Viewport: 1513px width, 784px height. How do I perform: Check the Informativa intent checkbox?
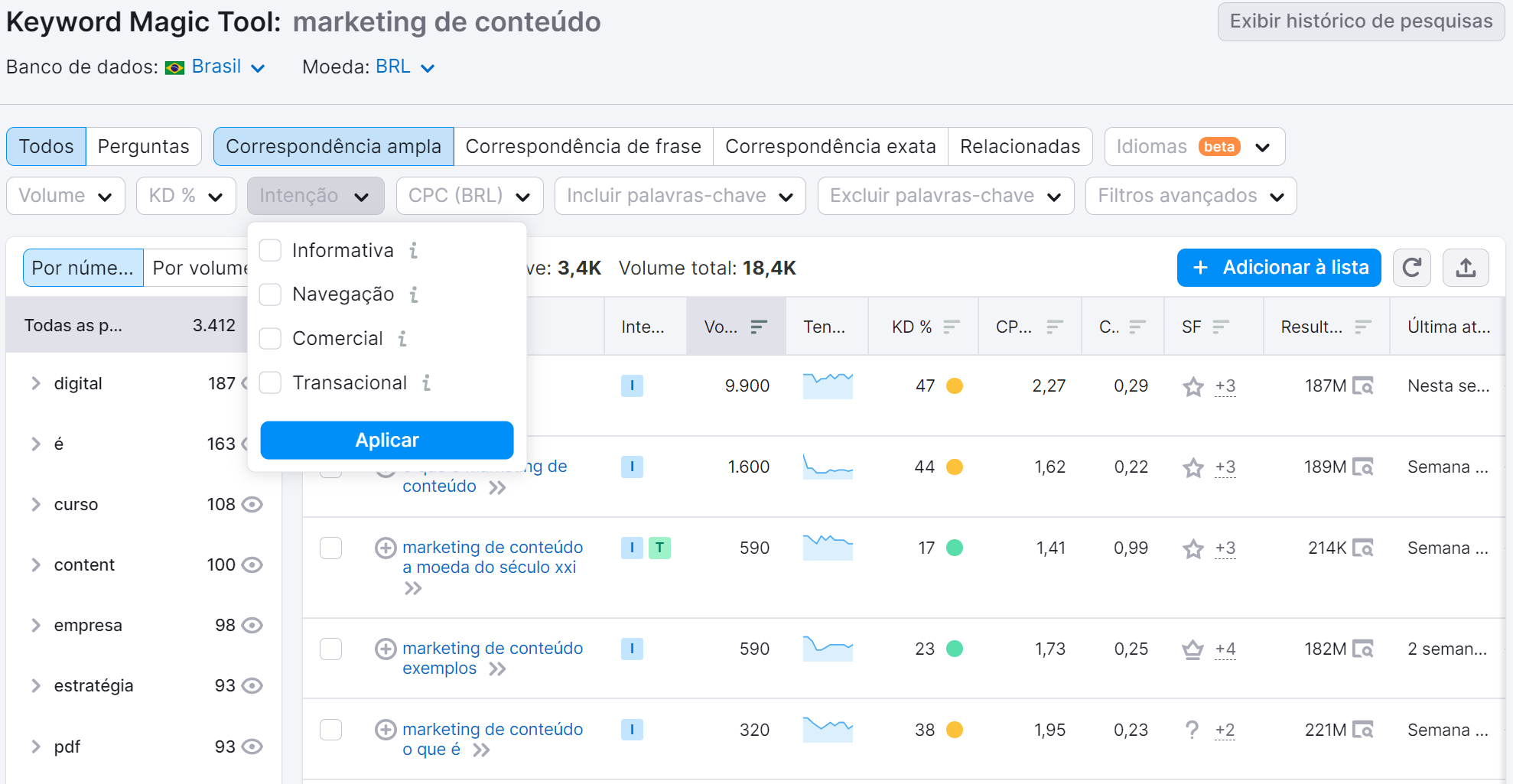click(271, 250)
